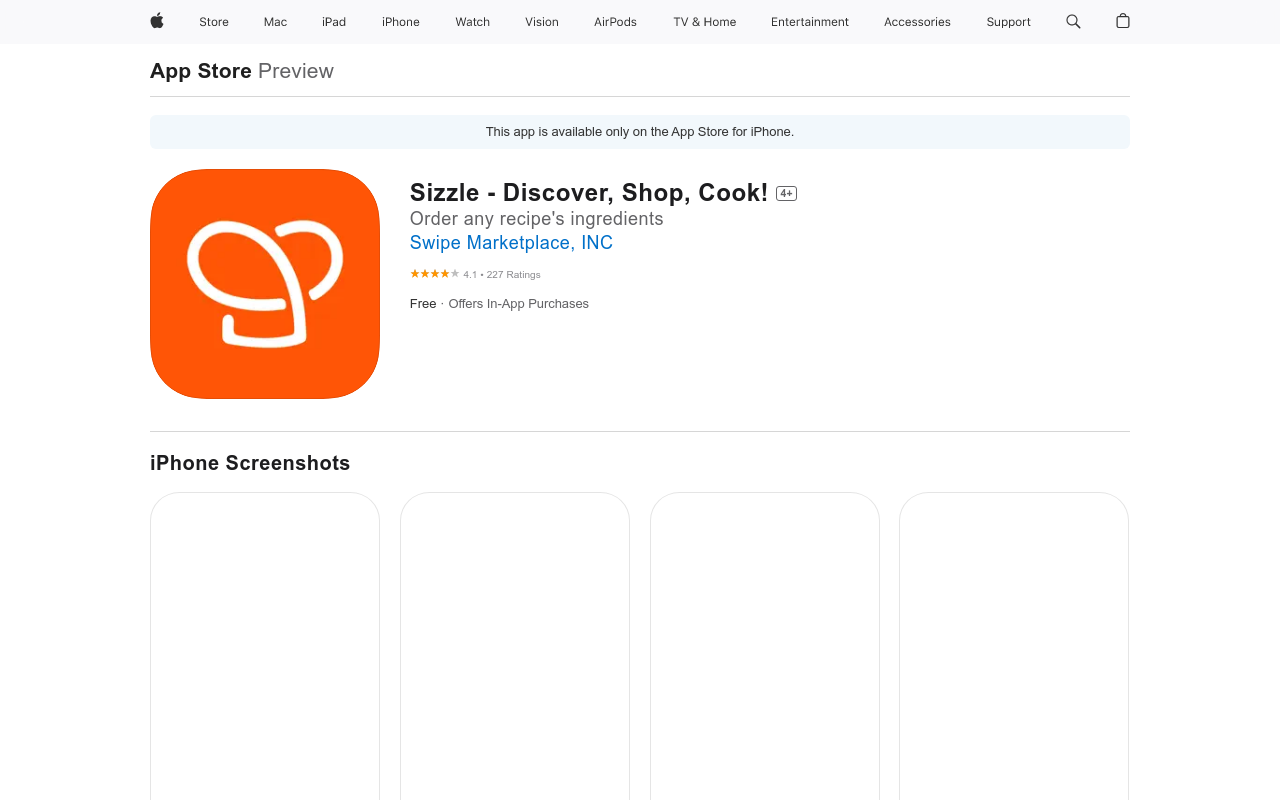Open the Accessories menu item

(917, 22)
